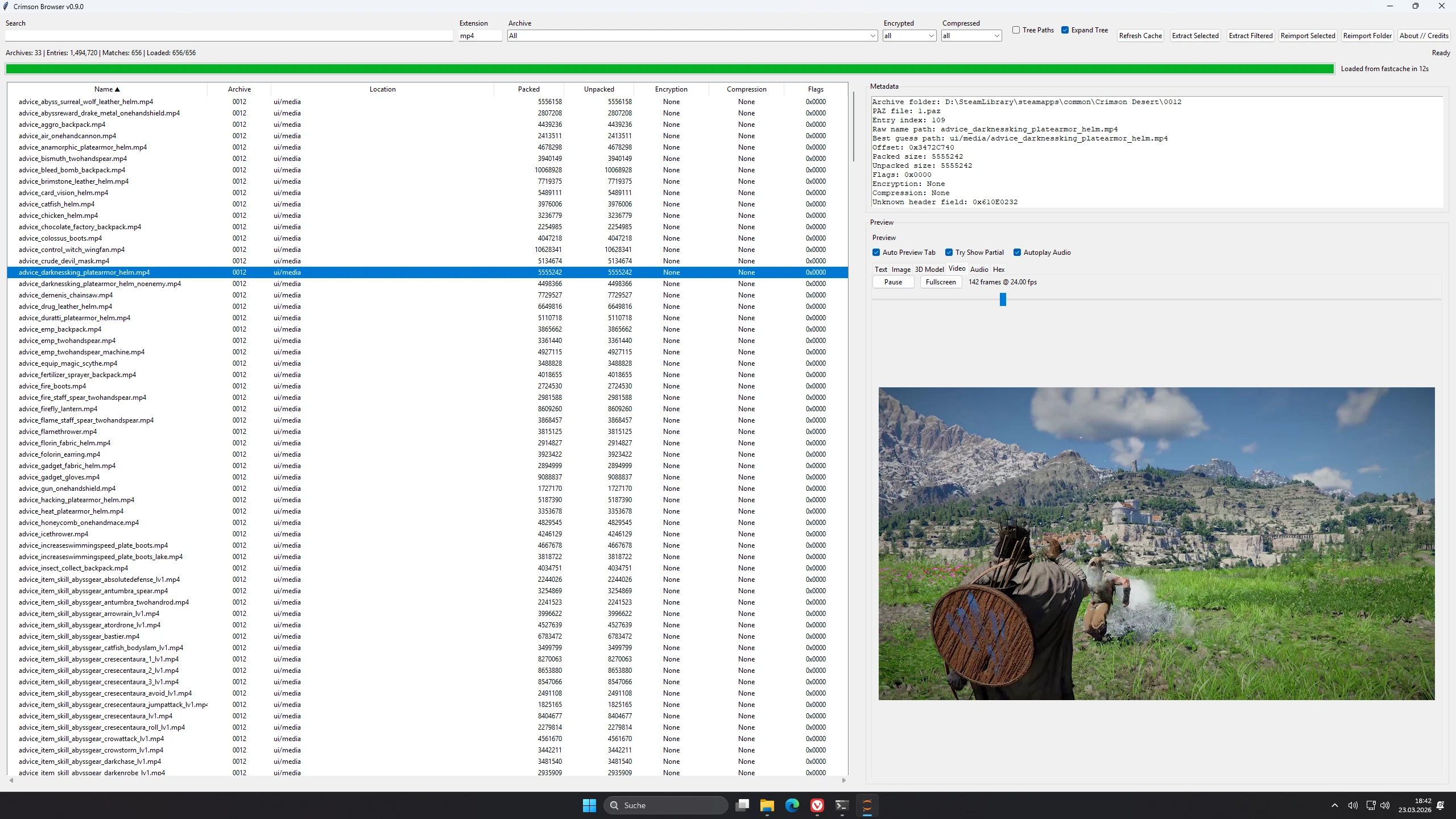Uncheck the Expand Tree checkbox
This screenshot has height=819, width=1456.
click(1065, 30)
